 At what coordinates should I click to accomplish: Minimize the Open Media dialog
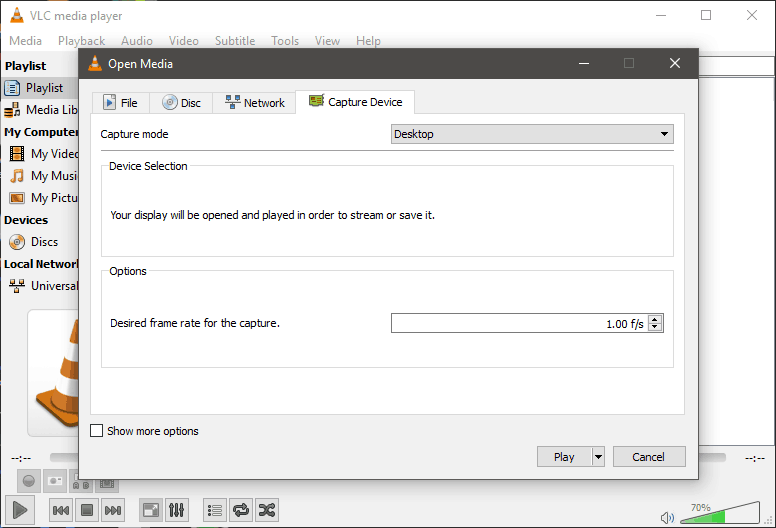click(x=584, y=63)
